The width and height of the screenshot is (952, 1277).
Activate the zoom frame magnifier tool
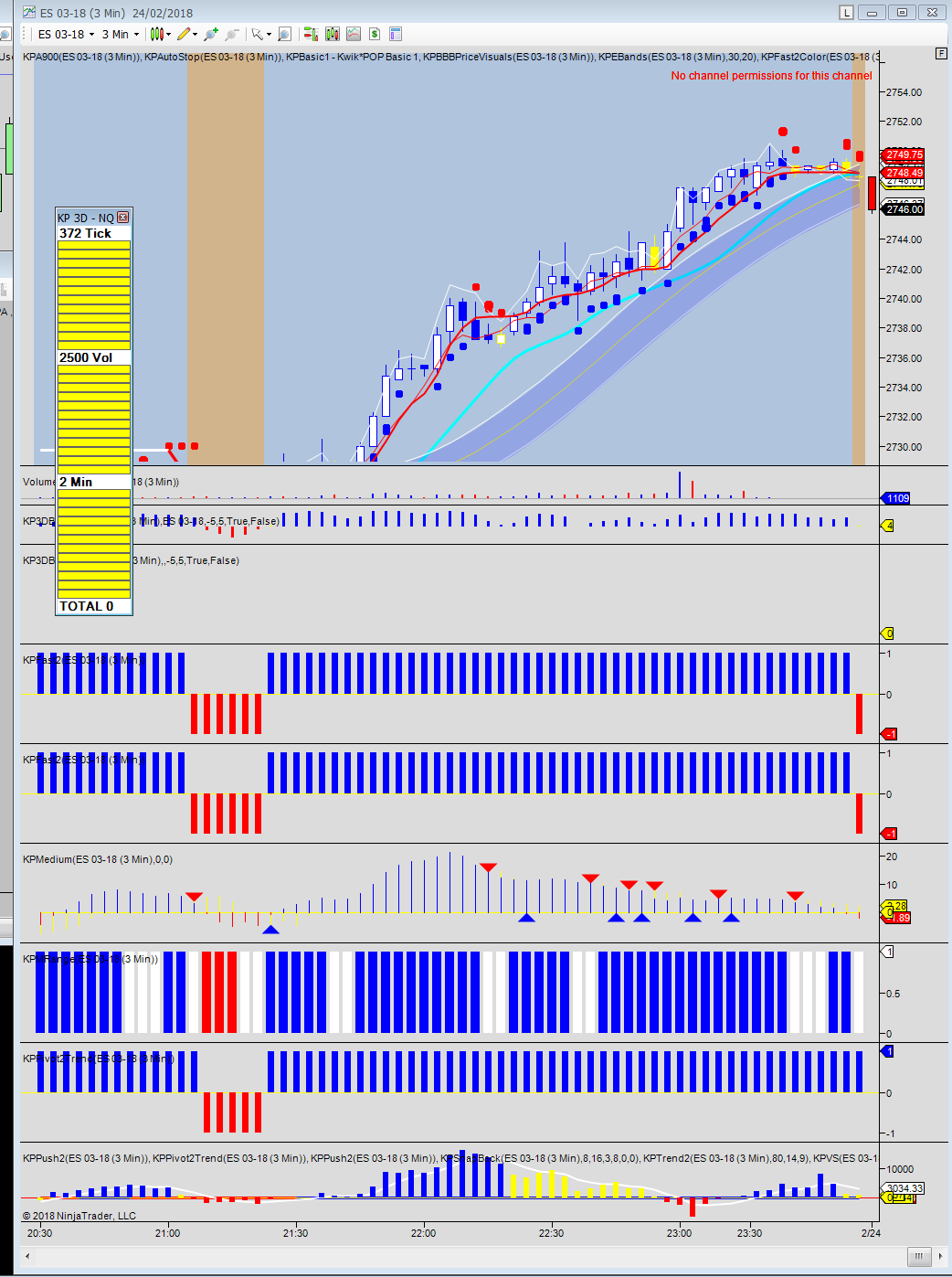pos(284,34)
